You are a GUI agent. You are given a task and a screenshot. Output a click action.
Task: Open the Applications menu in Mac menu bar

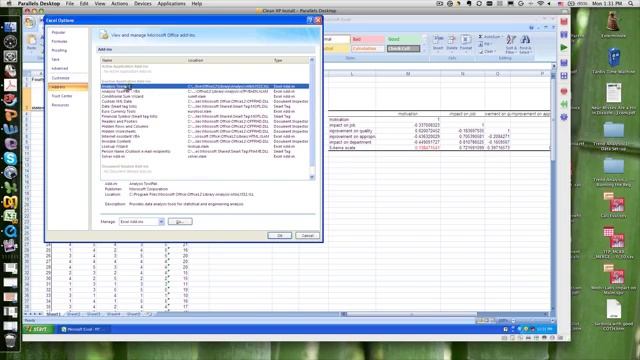171,3
